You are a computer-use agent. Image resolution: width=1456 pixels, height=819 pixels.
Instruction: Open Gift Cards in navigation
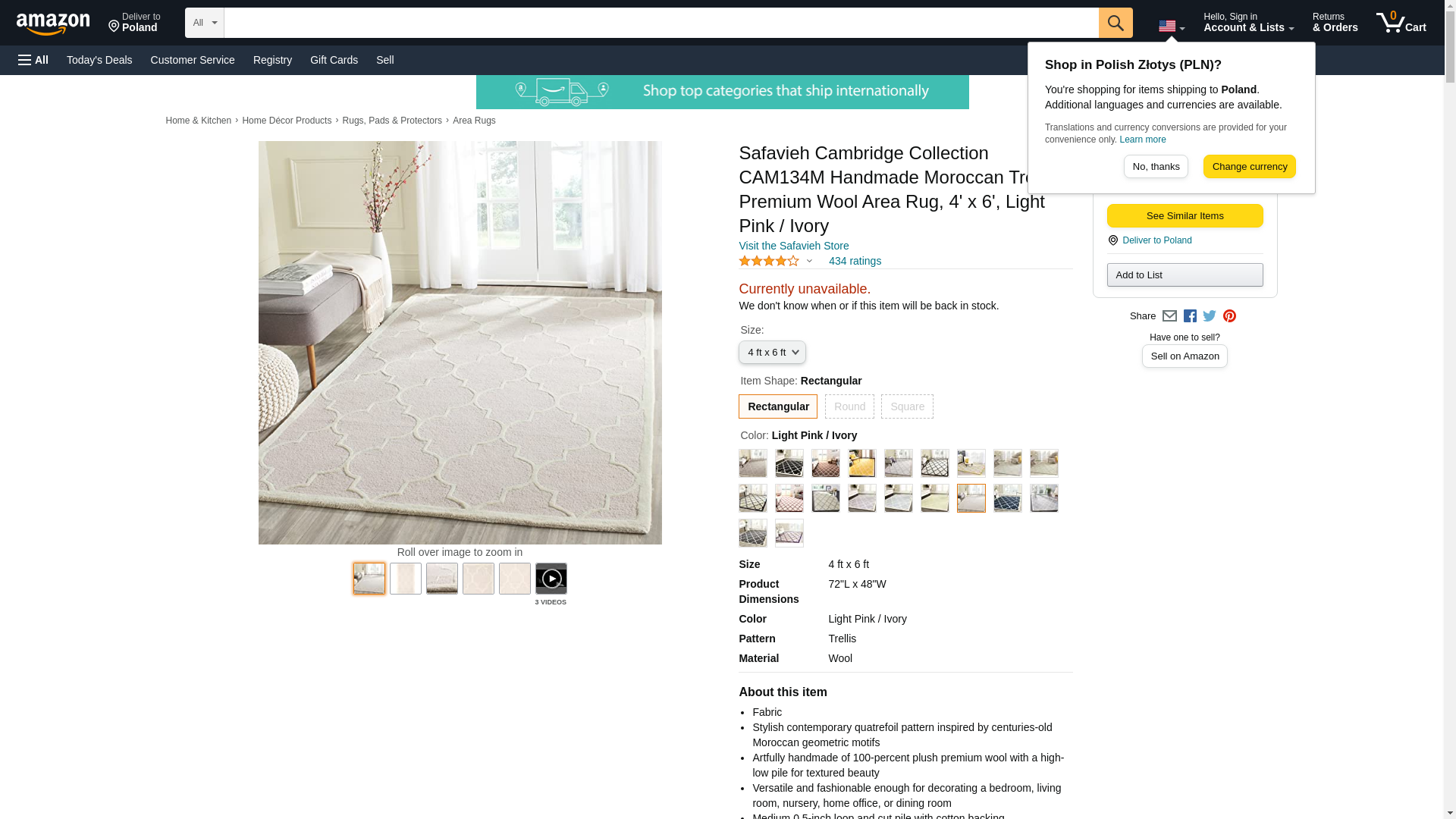[334, 60]
